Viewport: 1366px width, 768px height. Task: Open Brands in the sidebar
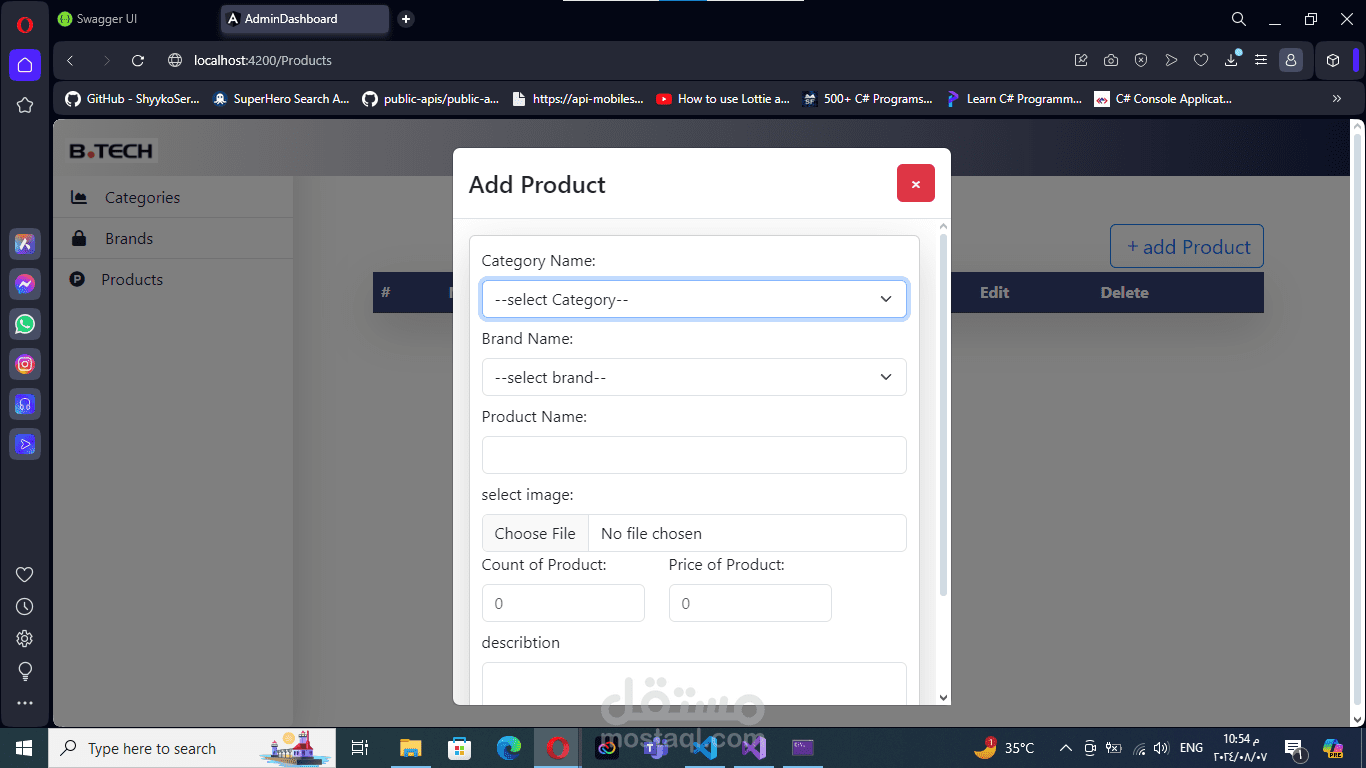pyautogui.click(x=129, y=238)
